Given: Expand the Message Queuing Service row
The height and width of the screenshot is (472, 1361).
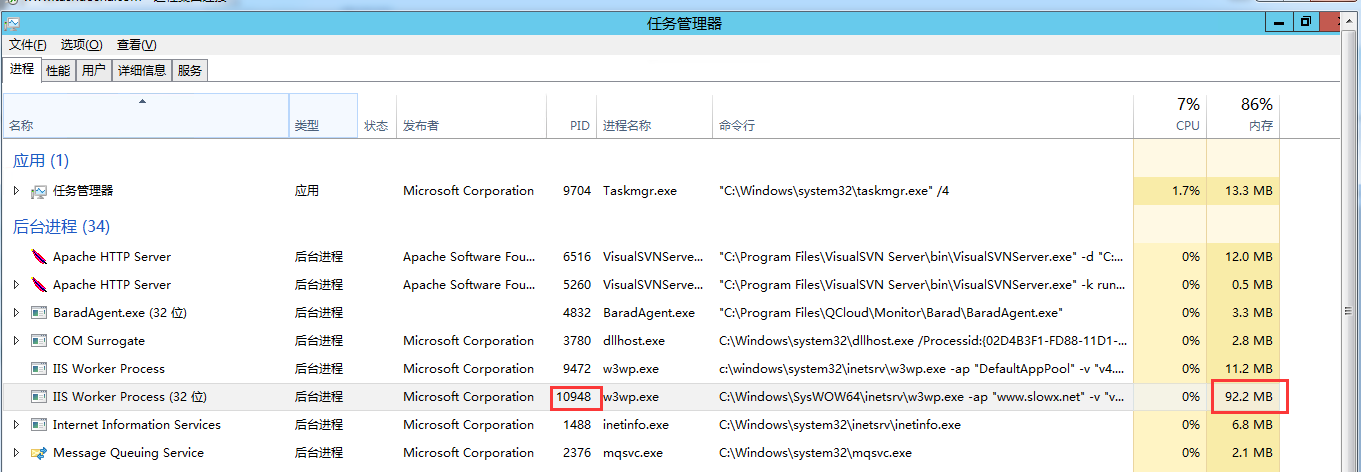Looking at the screenshot, I should (16, 453).
